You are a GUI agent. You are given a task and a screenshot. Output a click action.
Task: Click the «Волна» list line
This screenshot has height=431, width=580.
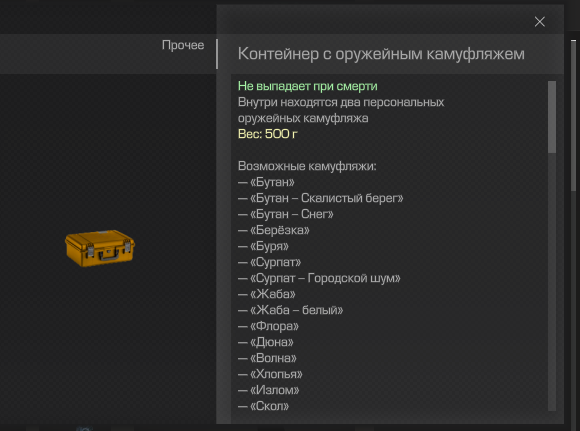267,358
